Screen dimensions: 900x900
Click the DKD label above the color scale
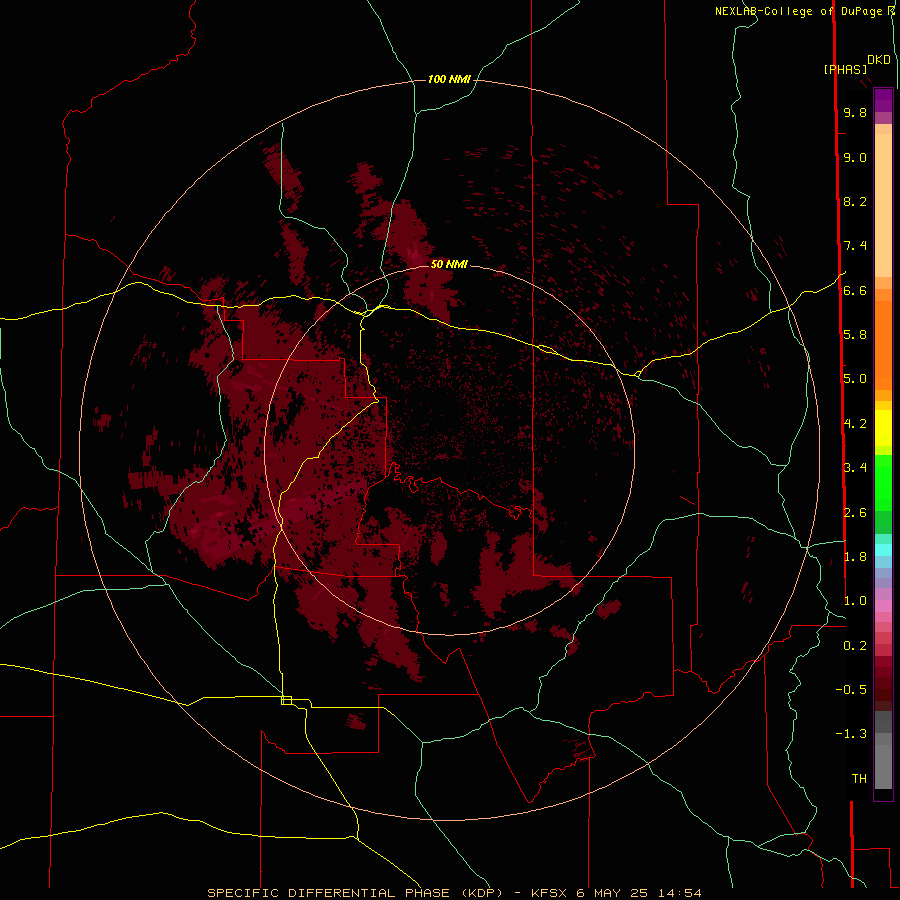click(879, 60)
